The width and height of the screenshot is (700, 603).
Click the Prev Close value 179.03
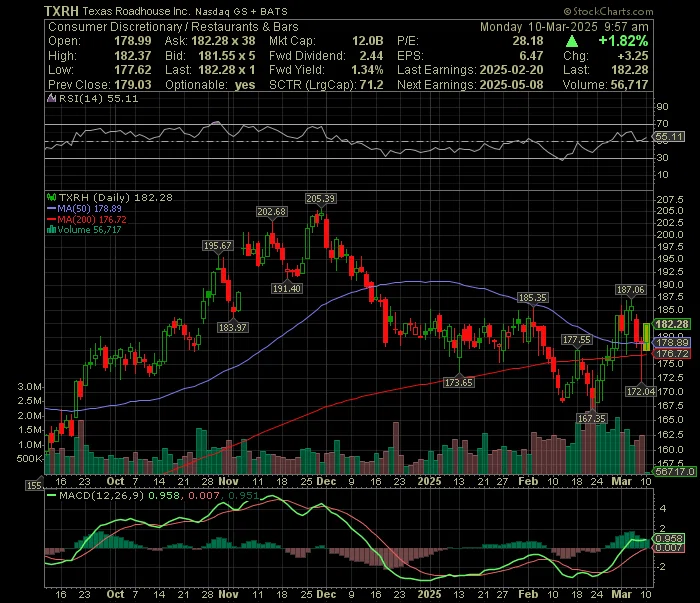(x=133, y=85)
